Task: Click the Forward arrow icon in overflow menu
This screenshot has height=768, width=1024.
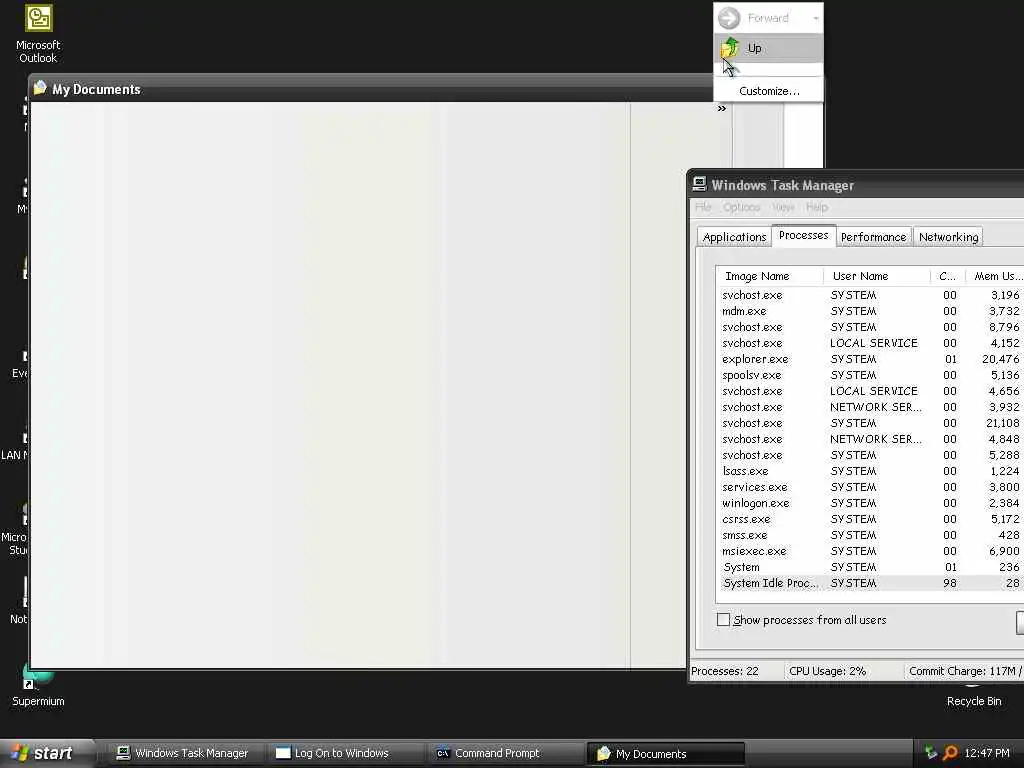Action: pos(729,18)
